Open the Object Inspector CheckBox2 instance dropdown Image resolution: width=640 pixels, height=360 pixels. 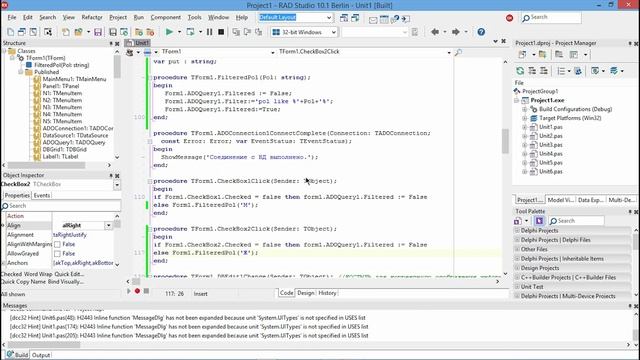click(117, 185)
